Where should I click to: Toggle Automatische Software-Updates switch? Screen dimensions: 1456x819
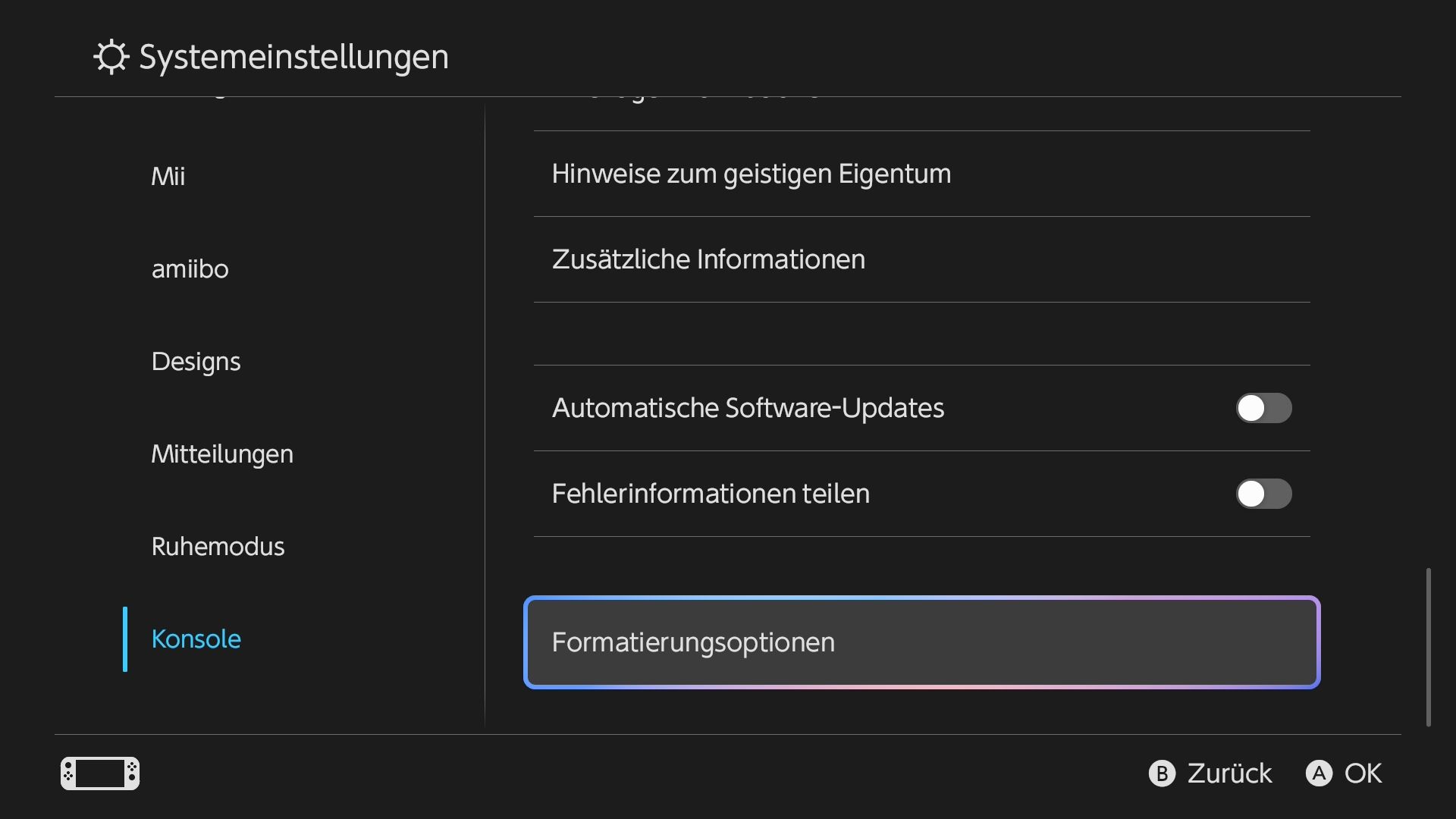(1264, 408)
